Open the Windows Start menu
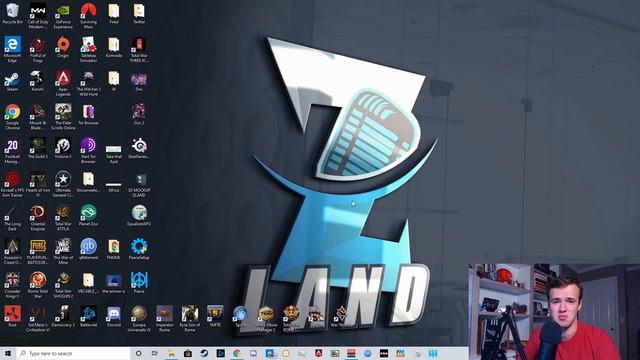This screenshot has width=640, height=360. click(8, 353)
